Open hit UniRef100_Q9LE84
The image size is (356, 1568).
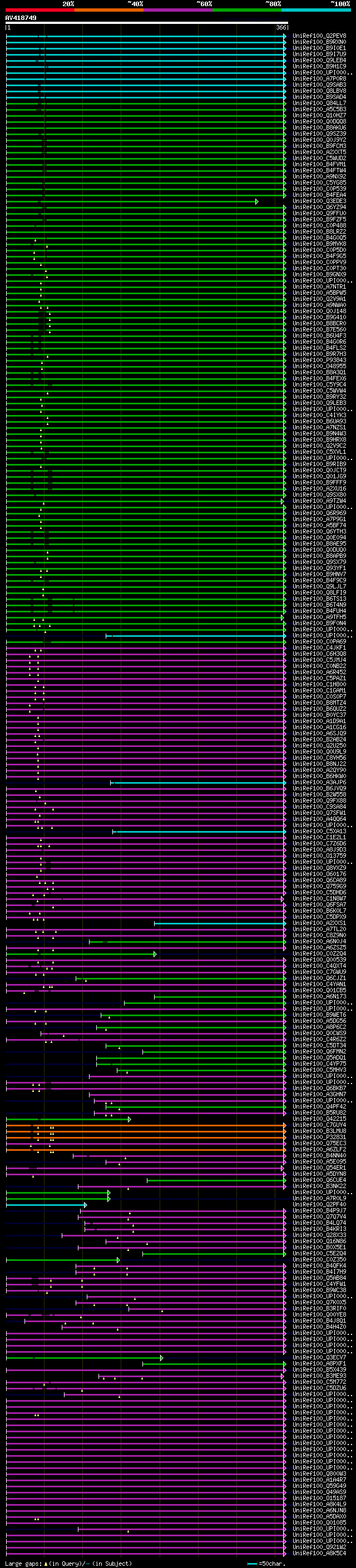tap(319, 60)
